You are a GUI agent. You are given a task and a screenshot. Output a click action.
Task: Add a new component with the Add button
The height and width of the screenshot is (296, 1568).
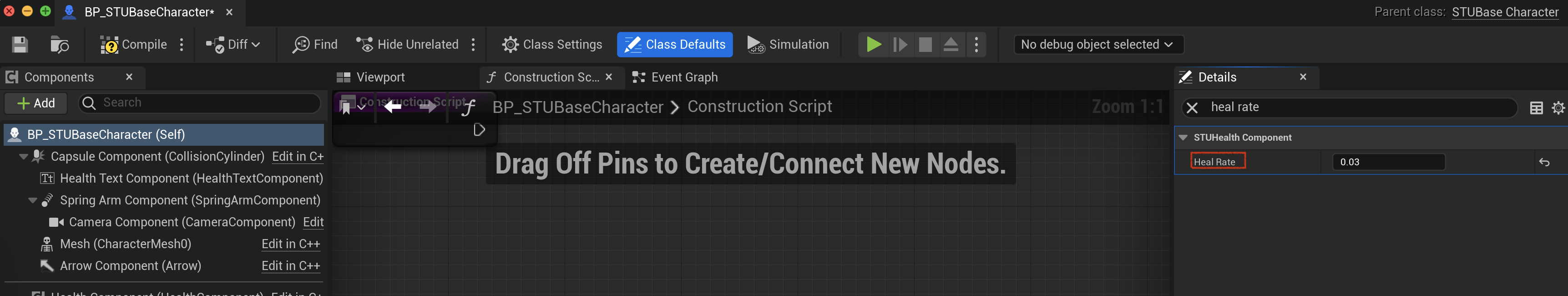coord(36,103)
